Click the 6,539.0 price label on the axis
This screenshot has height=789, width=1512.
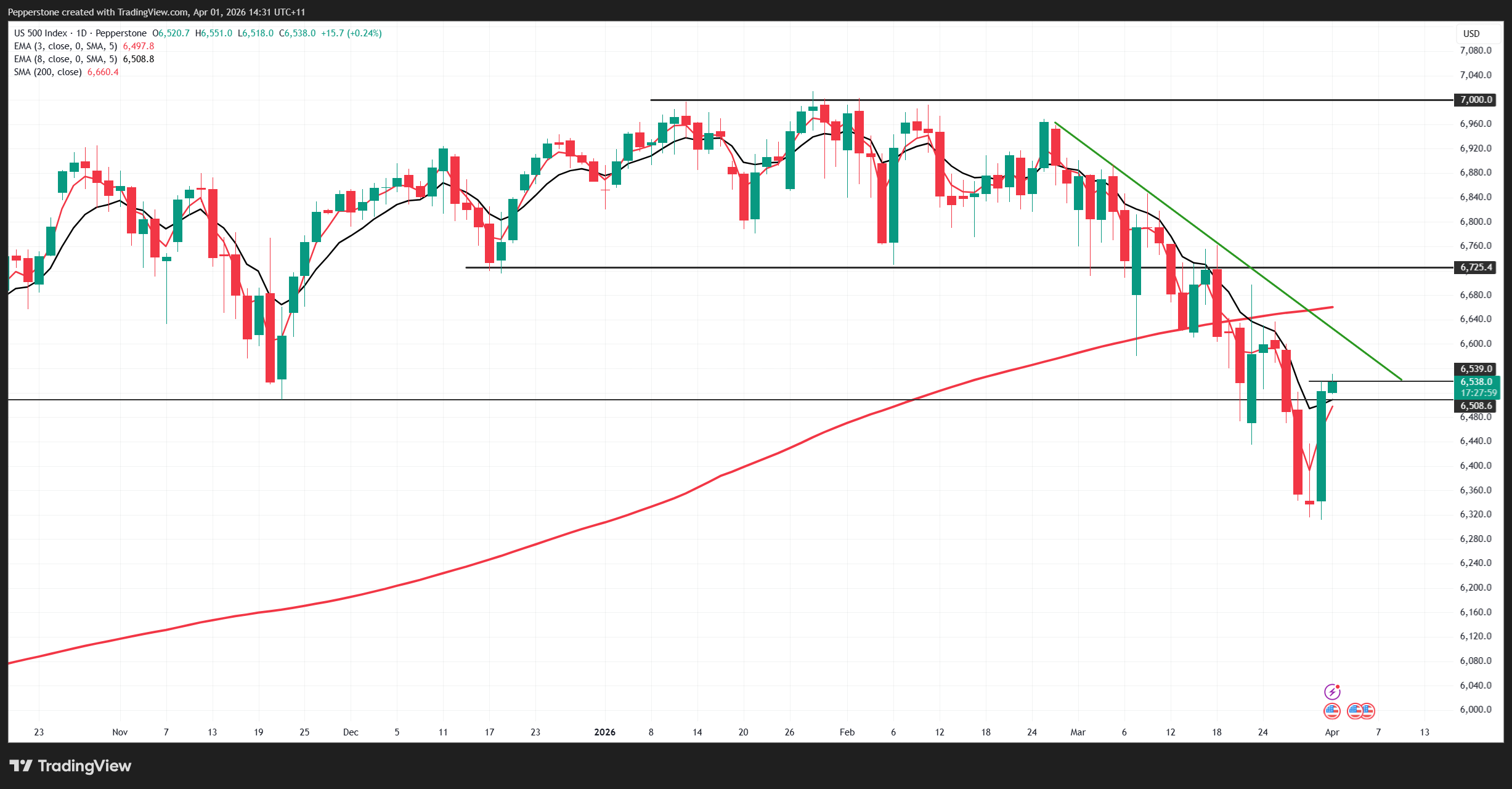pos(1476,369)
